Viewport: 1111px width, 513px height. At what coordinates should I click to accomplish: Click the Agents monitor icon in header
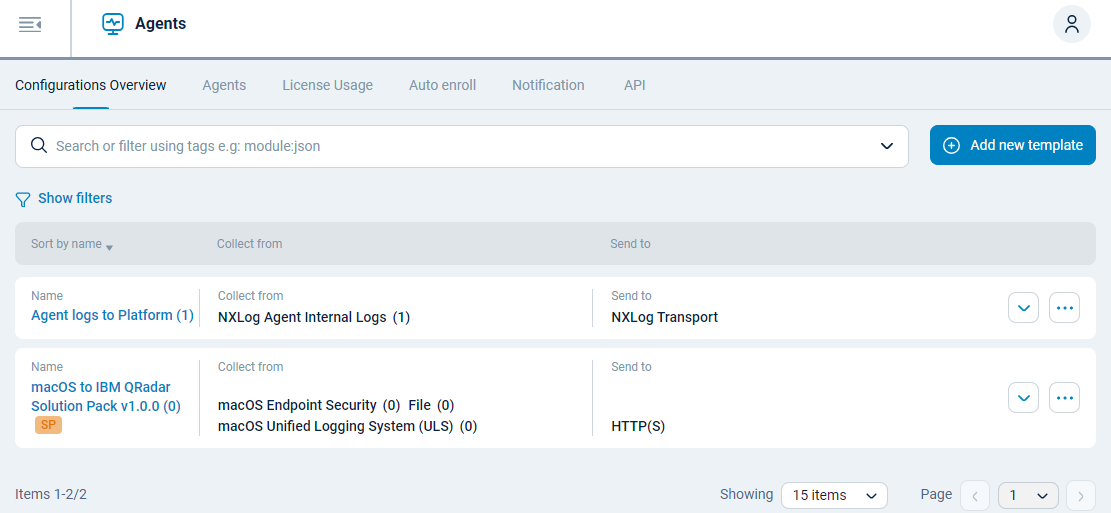113,24
